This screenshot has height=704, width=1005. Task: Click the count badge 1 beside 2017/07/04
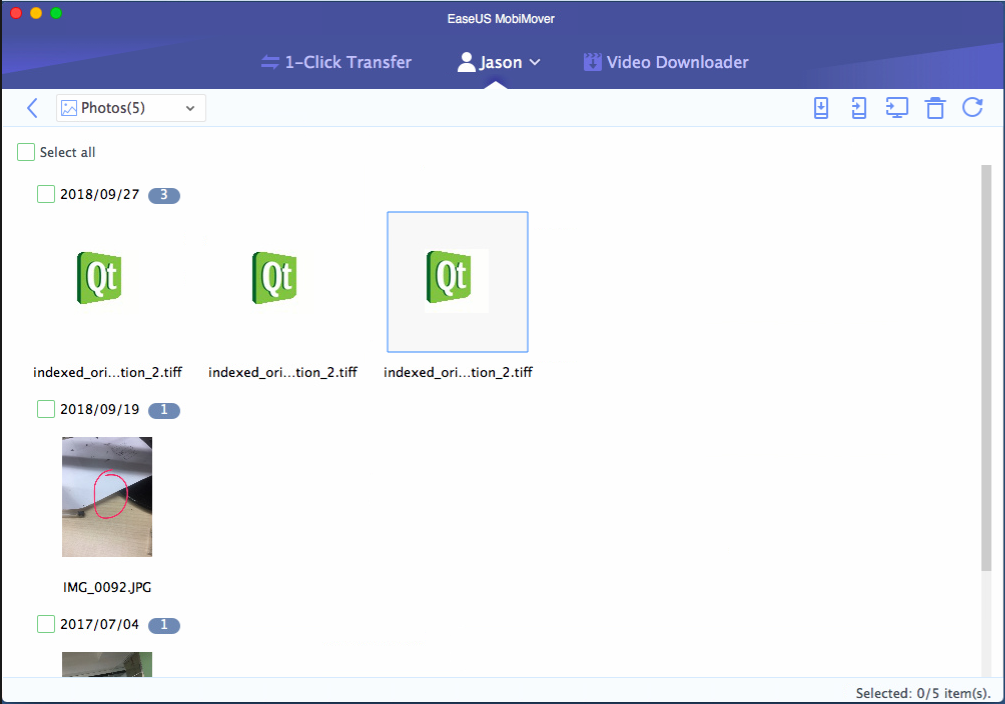164,624
